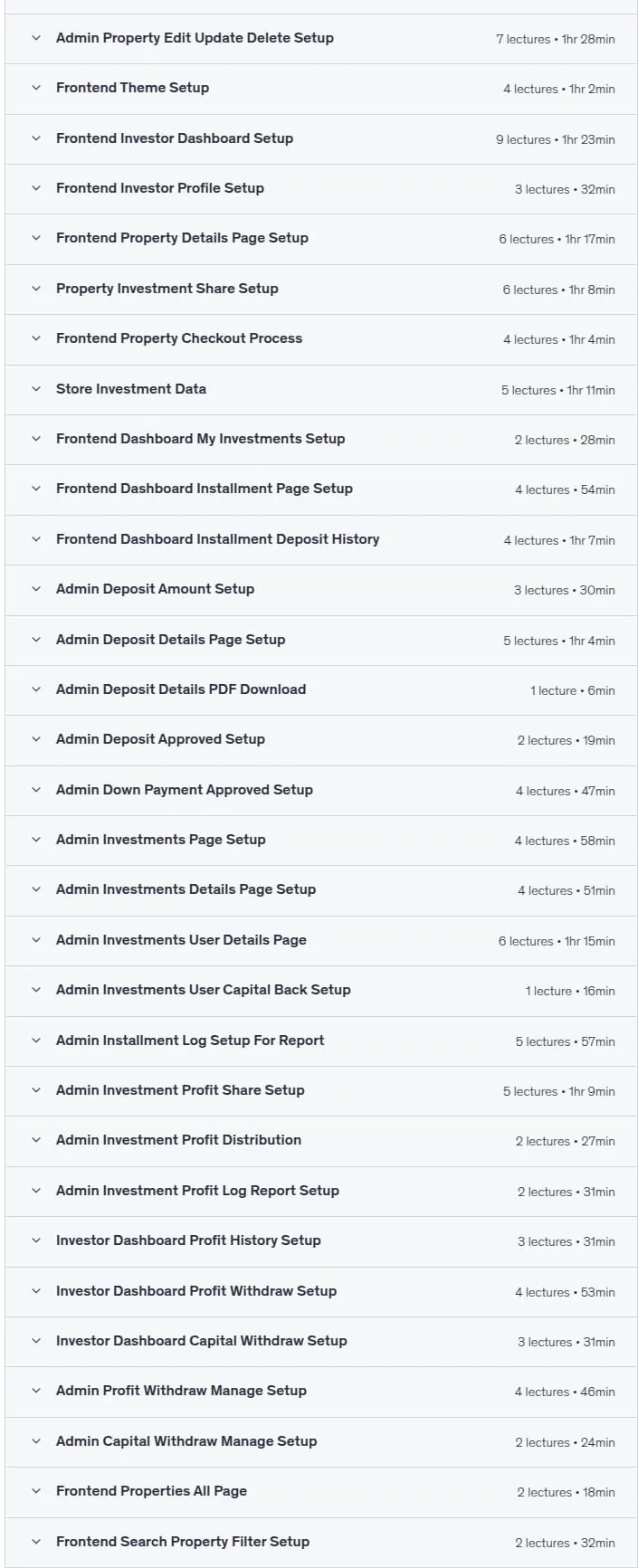638x1568 pixels.
Task: Click chevron beside Frontend Investor Dashboard Setup
Action: tap(36, 138)
